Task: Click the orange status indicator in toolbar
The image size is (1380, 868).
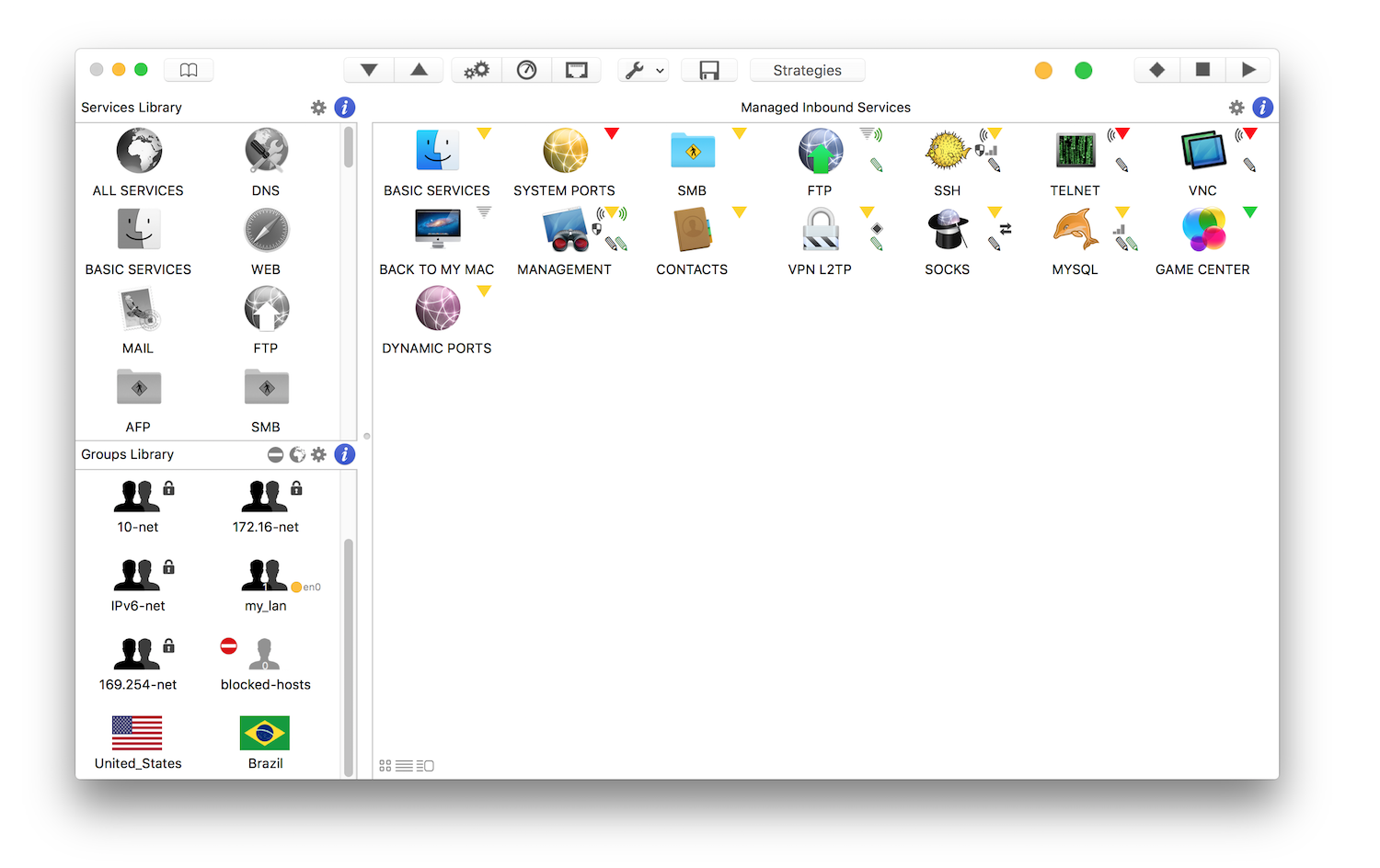Action: (x=1043, y=71)
